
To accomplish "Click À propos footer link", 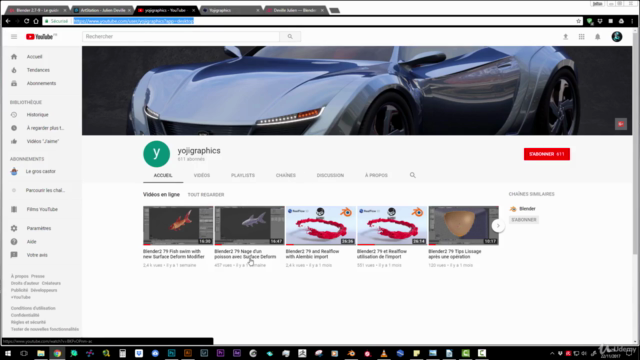I will tap(20, 276).
